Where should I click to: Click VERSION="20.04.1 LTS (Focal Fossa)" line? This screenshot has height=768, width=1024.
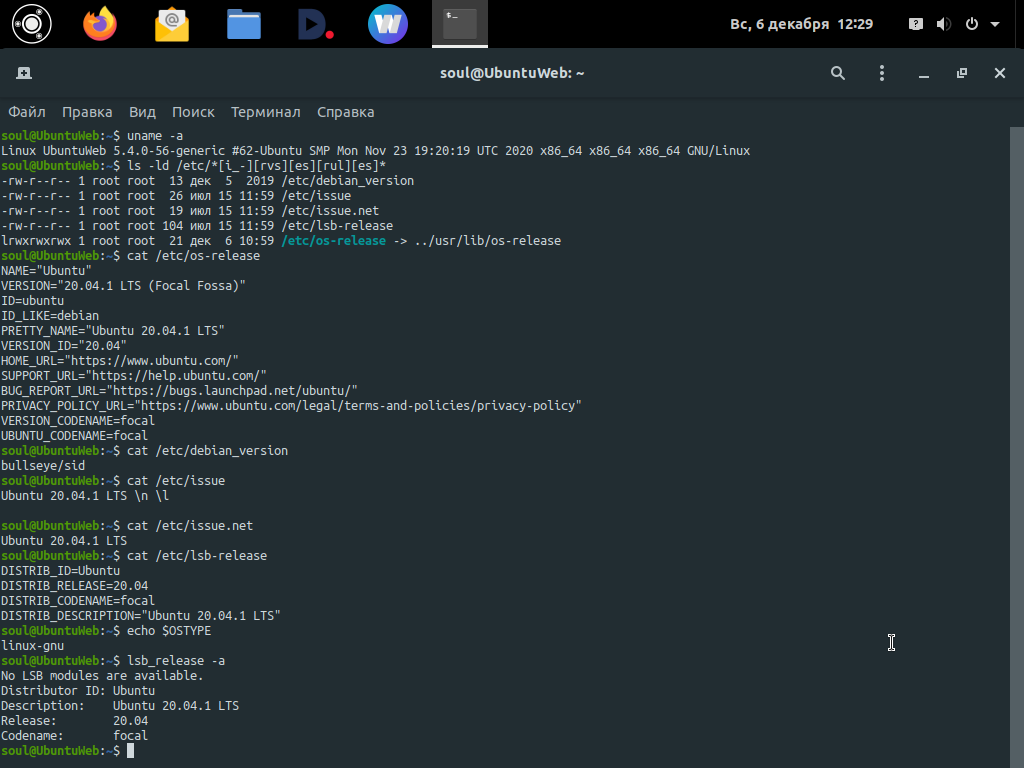(x=123, y=285)
